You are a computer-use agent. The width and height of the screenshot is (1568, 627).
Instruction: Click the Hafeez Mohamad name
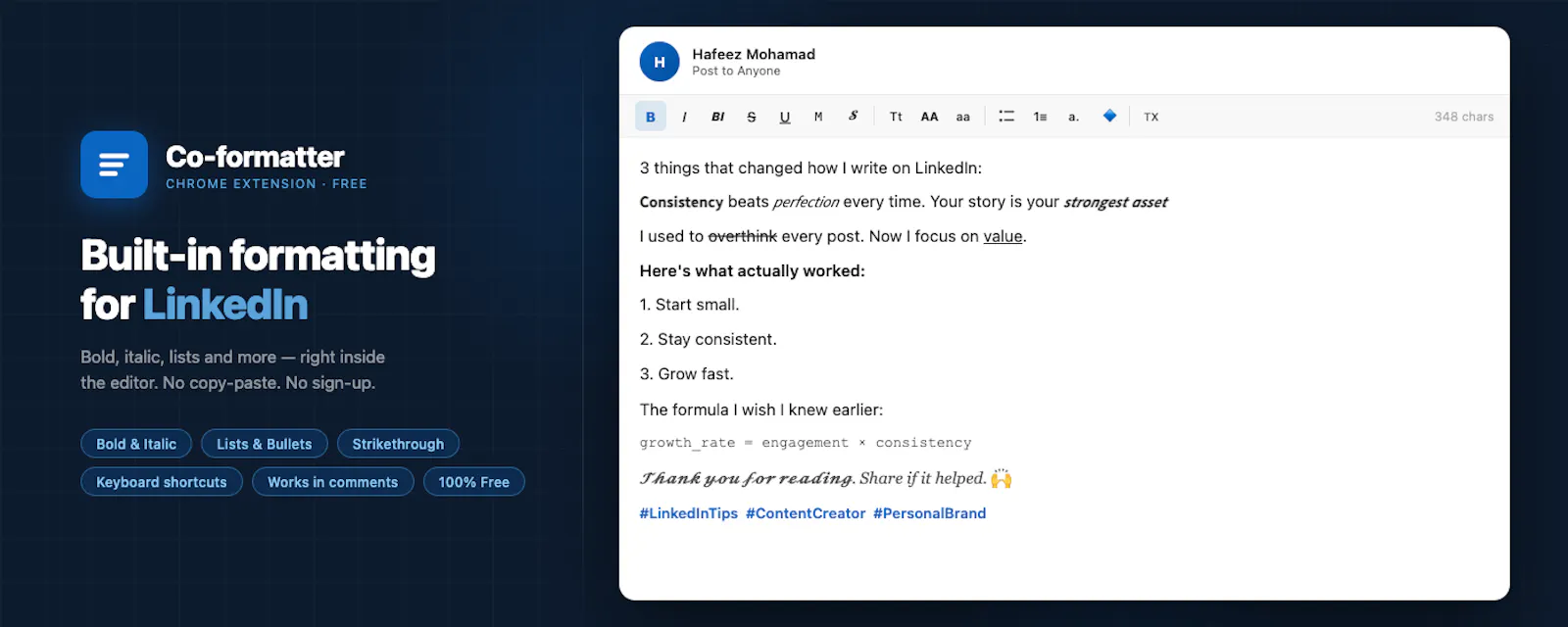pos(754,54)
